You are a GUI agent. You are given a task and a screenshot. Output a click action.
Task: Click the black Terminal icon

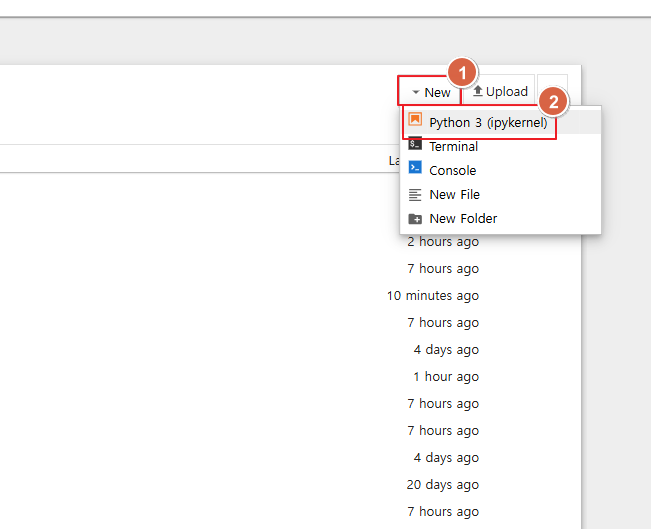point(415,144)
